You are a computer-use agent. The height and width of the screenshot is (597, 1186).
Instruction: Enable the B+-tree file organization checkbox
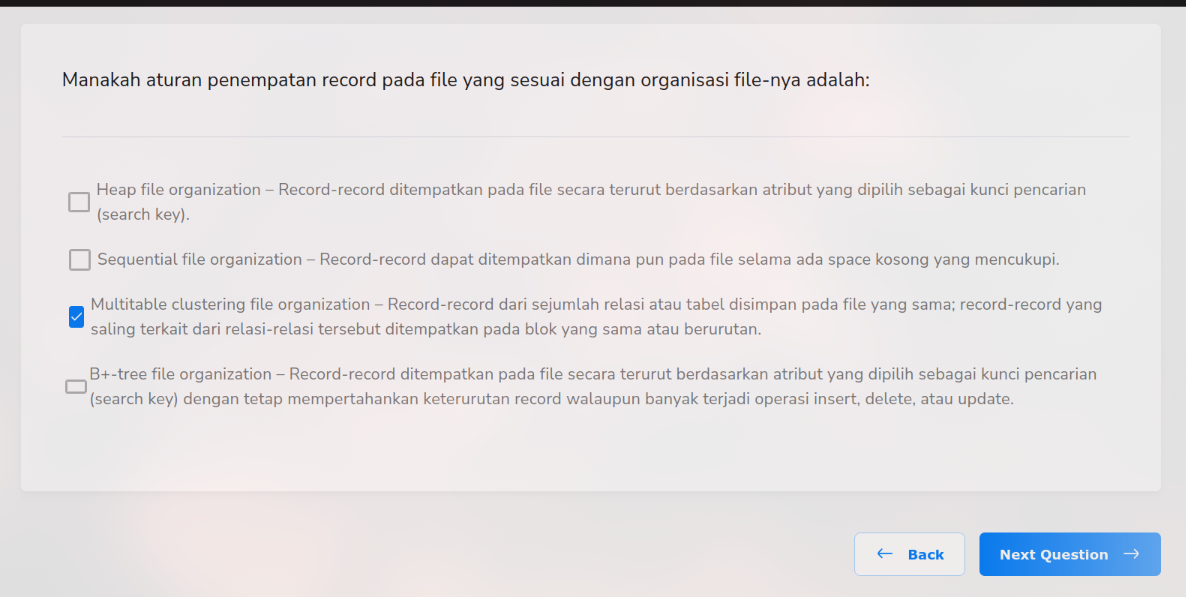click(76, 387)
